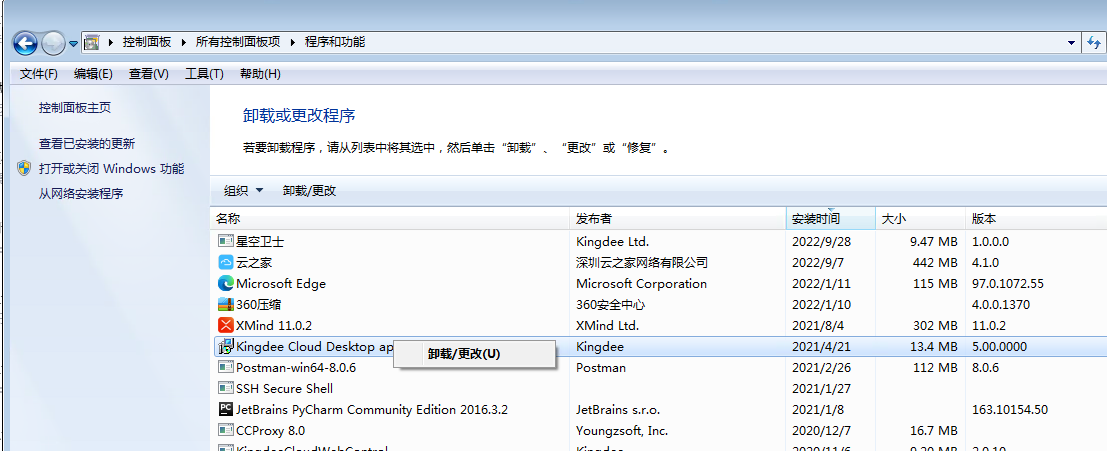Click install date 2022/9/28
This screenshot has height=451, width=1107.
(822, 241)
